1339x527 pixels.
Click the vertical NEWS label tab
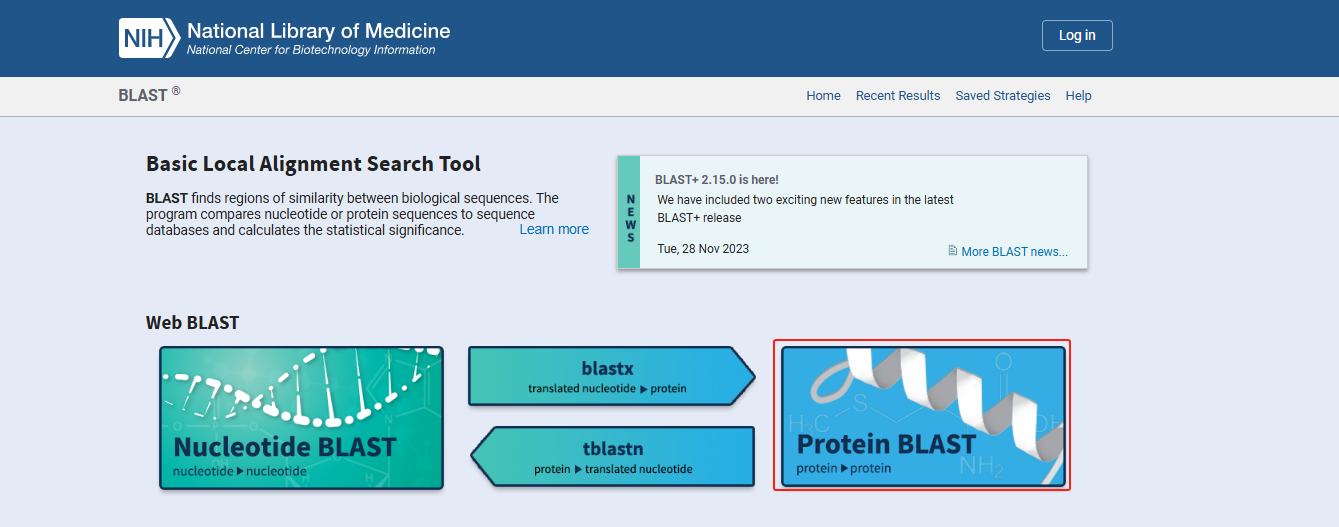(x=629, y=212)
